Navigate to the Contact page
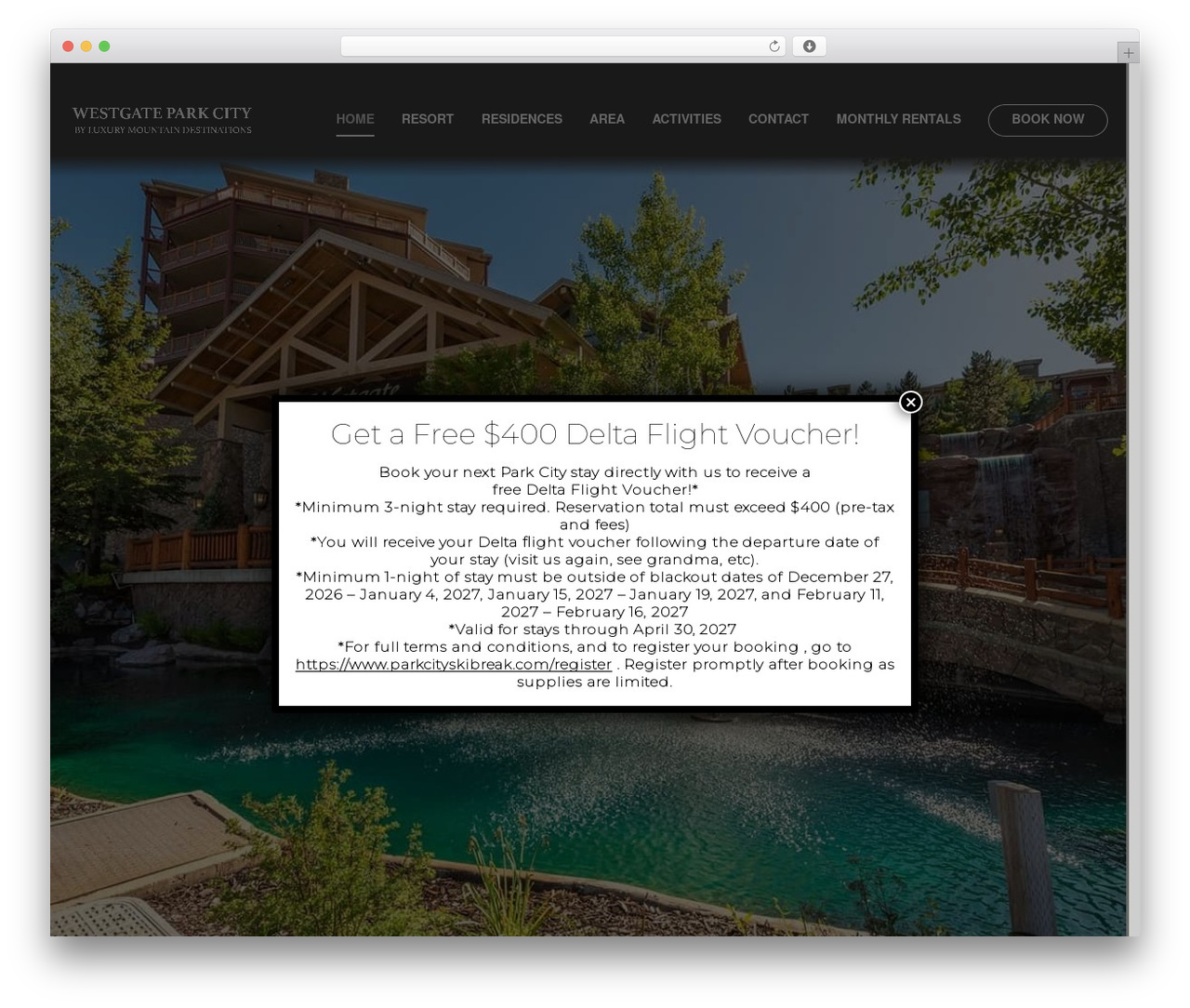The width and height of the screenshot is (1190, 1008). coord(779,119)
